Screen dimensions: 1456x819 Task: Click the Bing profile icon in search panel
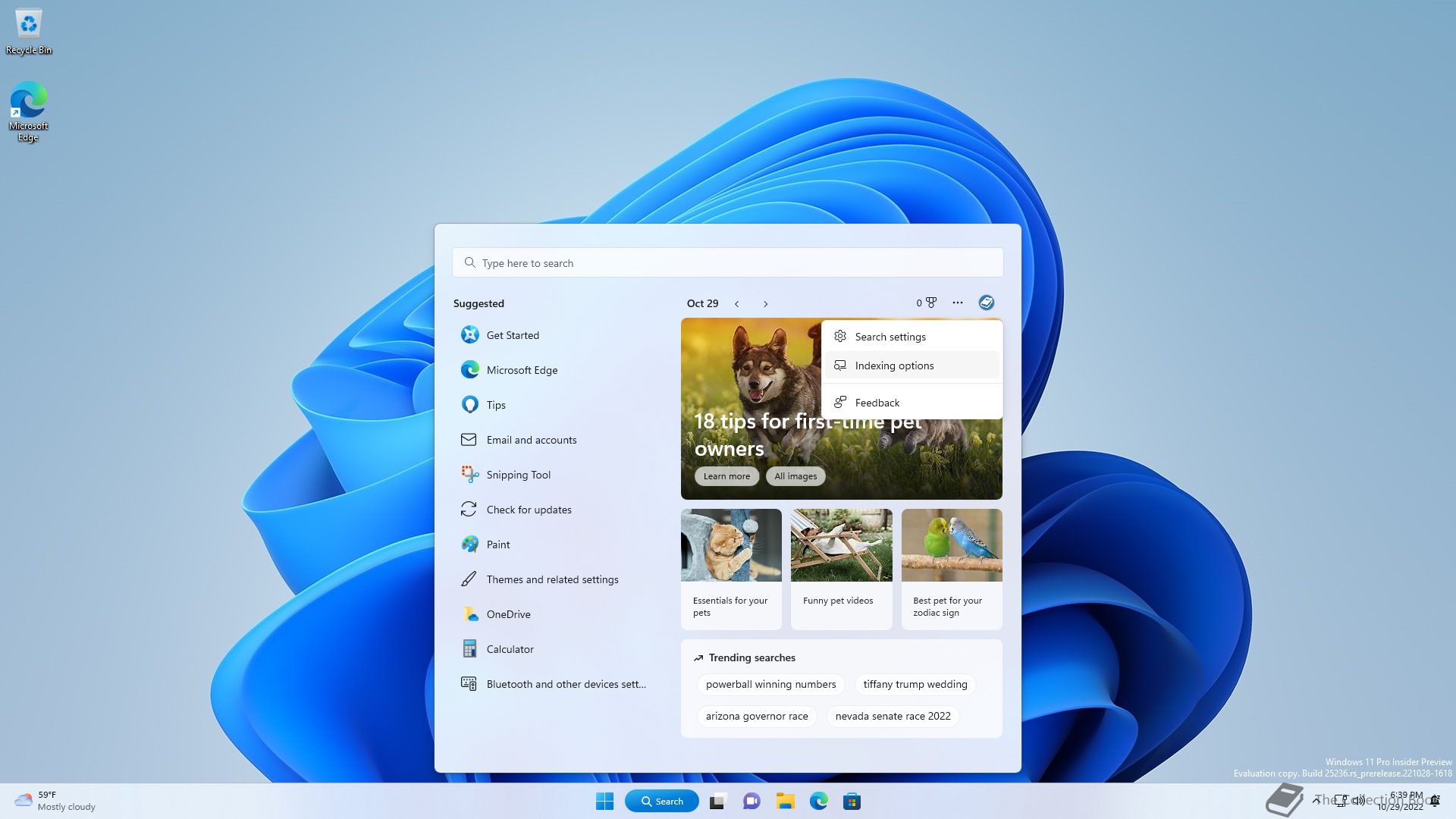(986, 303)
